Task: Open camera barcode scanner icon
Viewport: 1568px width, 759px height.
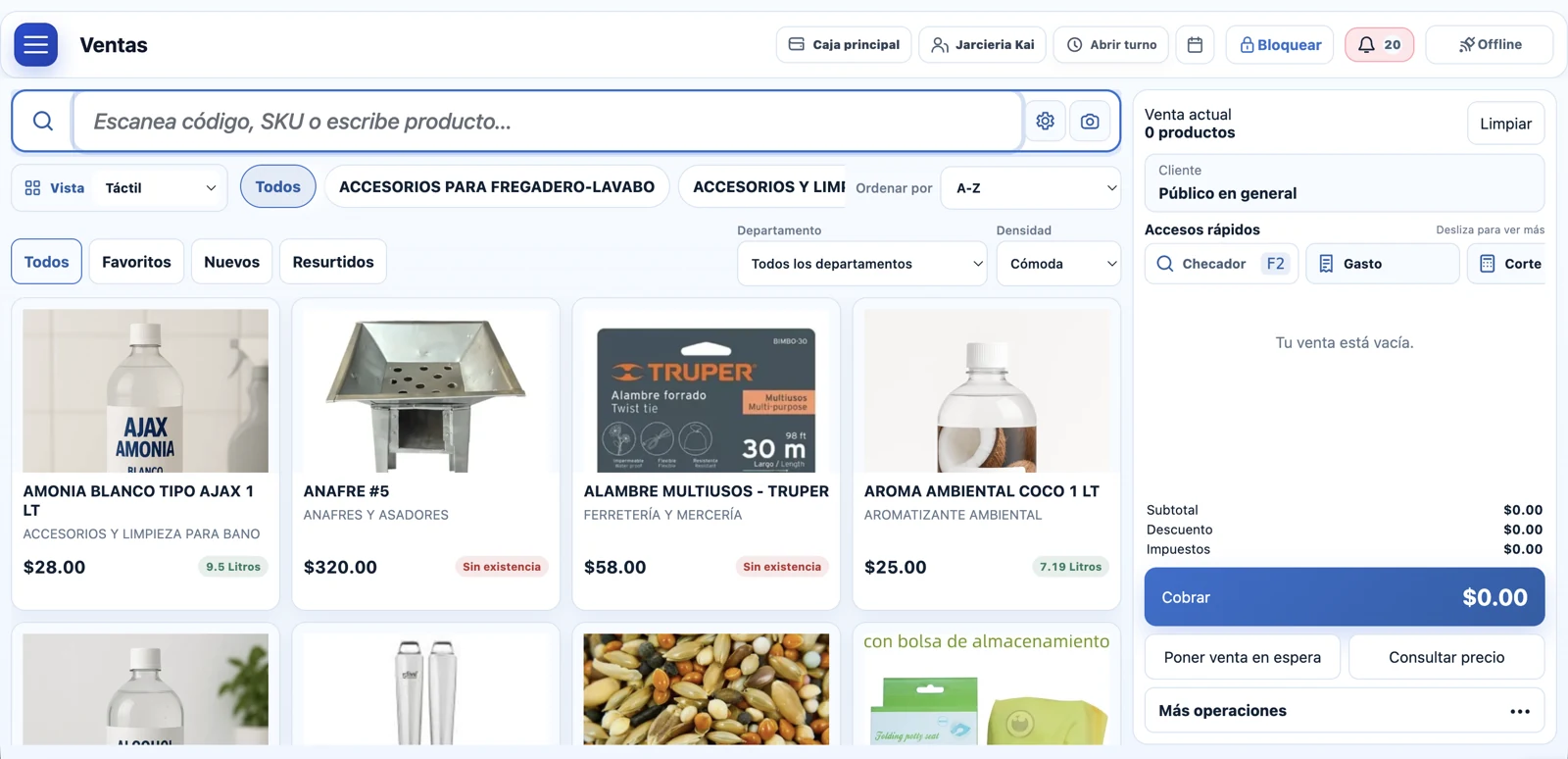Action: point(1090,122)
